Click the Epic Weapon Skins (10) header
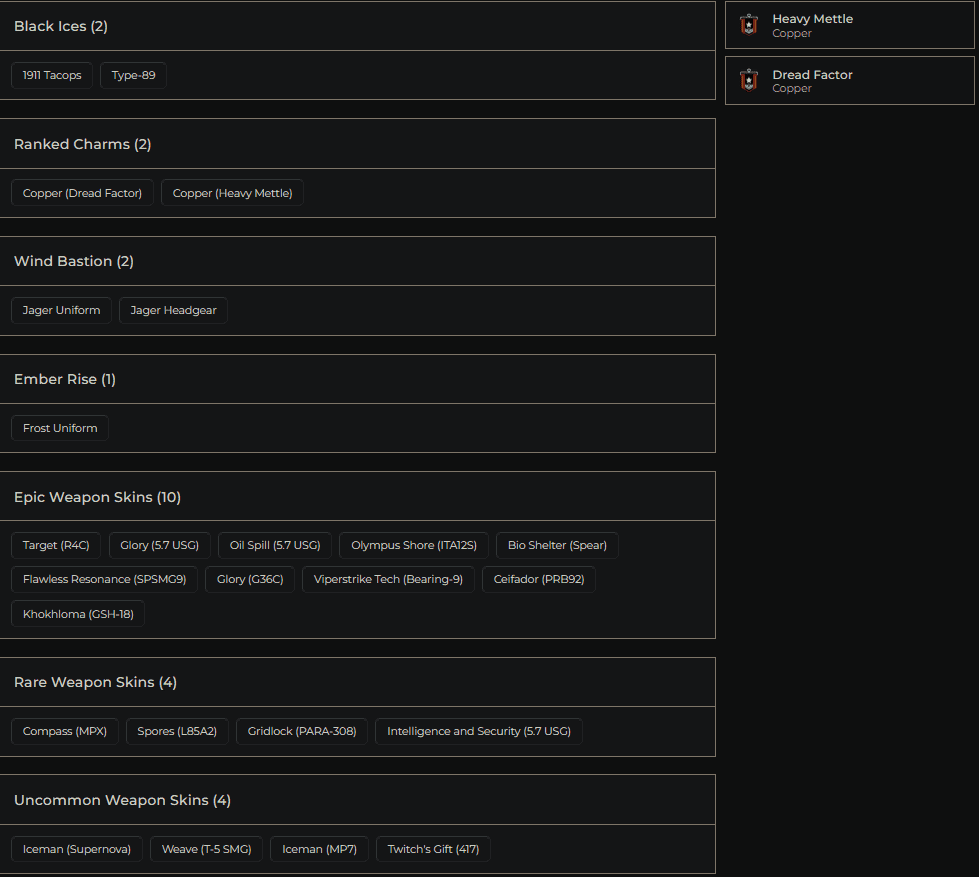The image size is (979, 877). [357, 496]
